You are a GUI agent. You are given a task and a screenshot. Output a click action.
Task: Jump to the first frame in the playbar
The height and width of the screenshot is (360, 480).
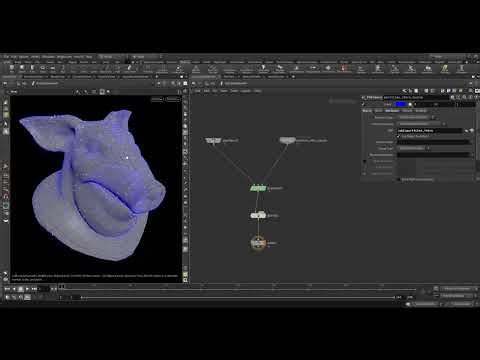coord(7,289)
